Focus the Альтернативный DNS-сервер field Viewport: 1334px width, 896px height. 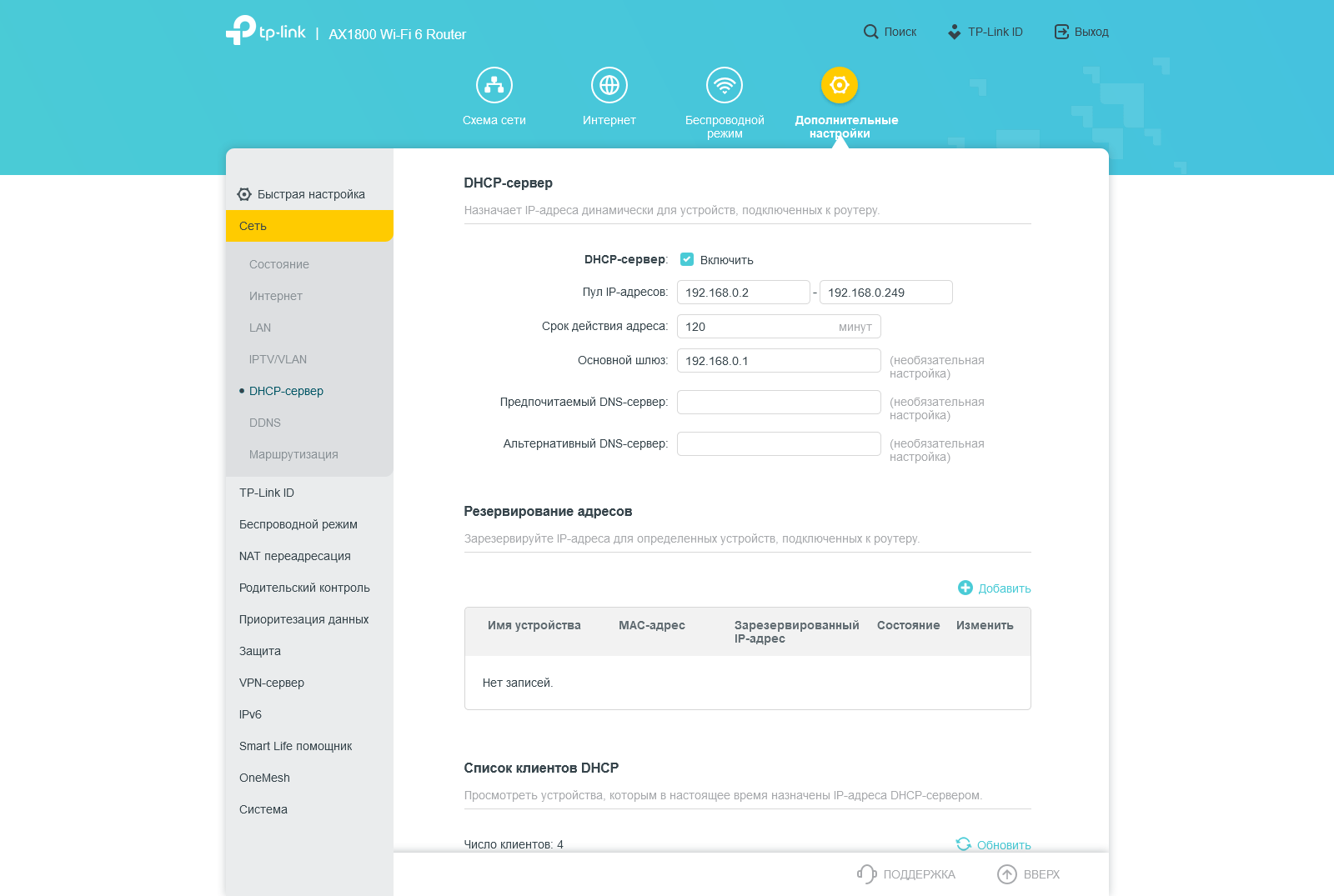[779, 444]
